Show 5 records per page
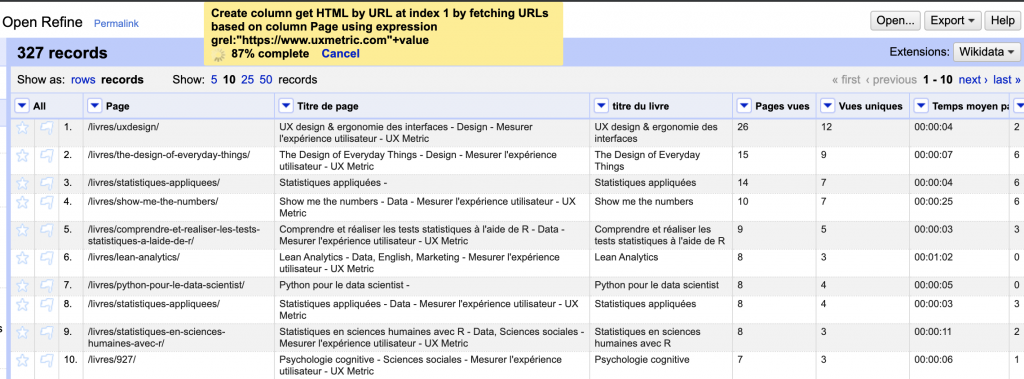Screen dimensions: 1024x379 214,80
